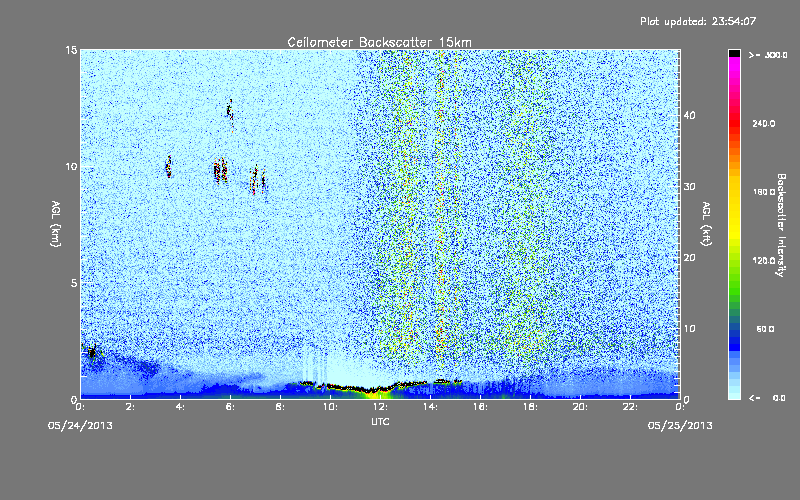Click the cloud echo at 10 km near 3:30 UTC

[169, 167]
